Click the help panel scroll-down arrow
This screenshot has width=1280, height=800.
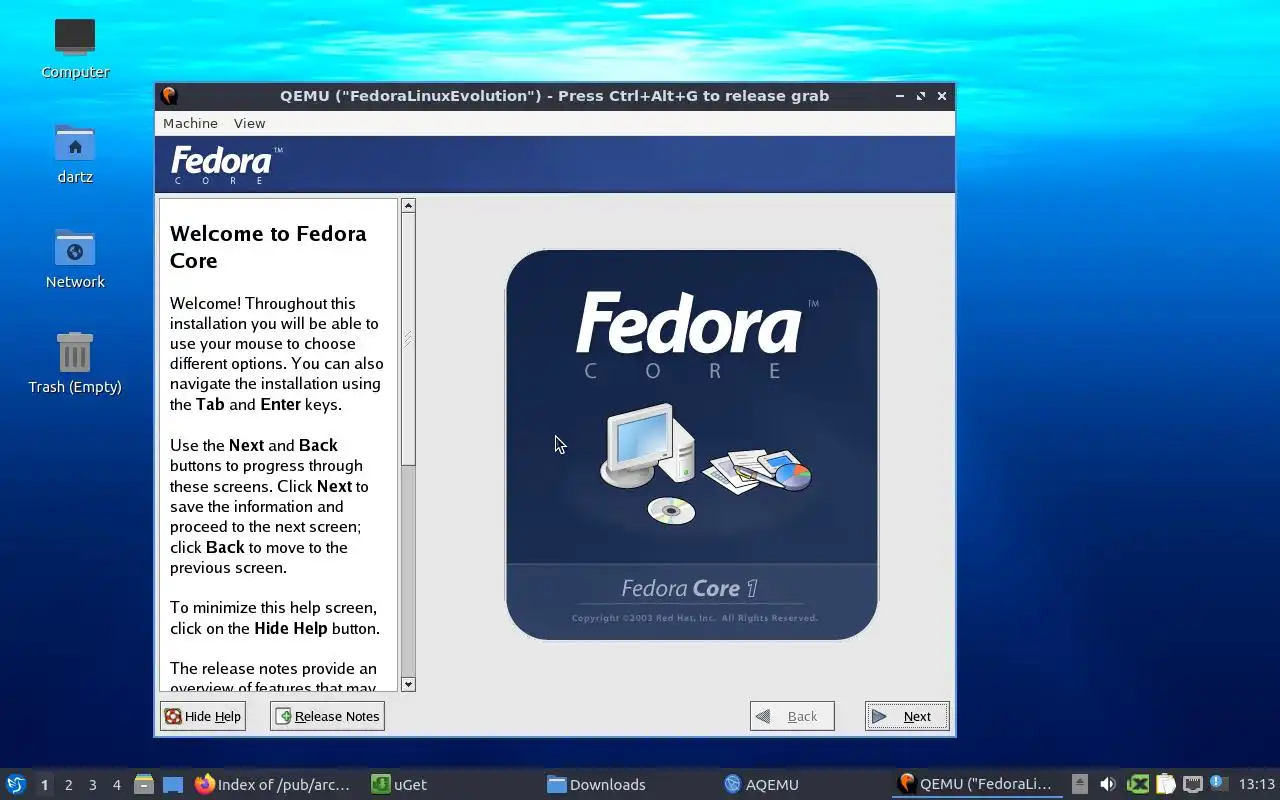[408, 684]
